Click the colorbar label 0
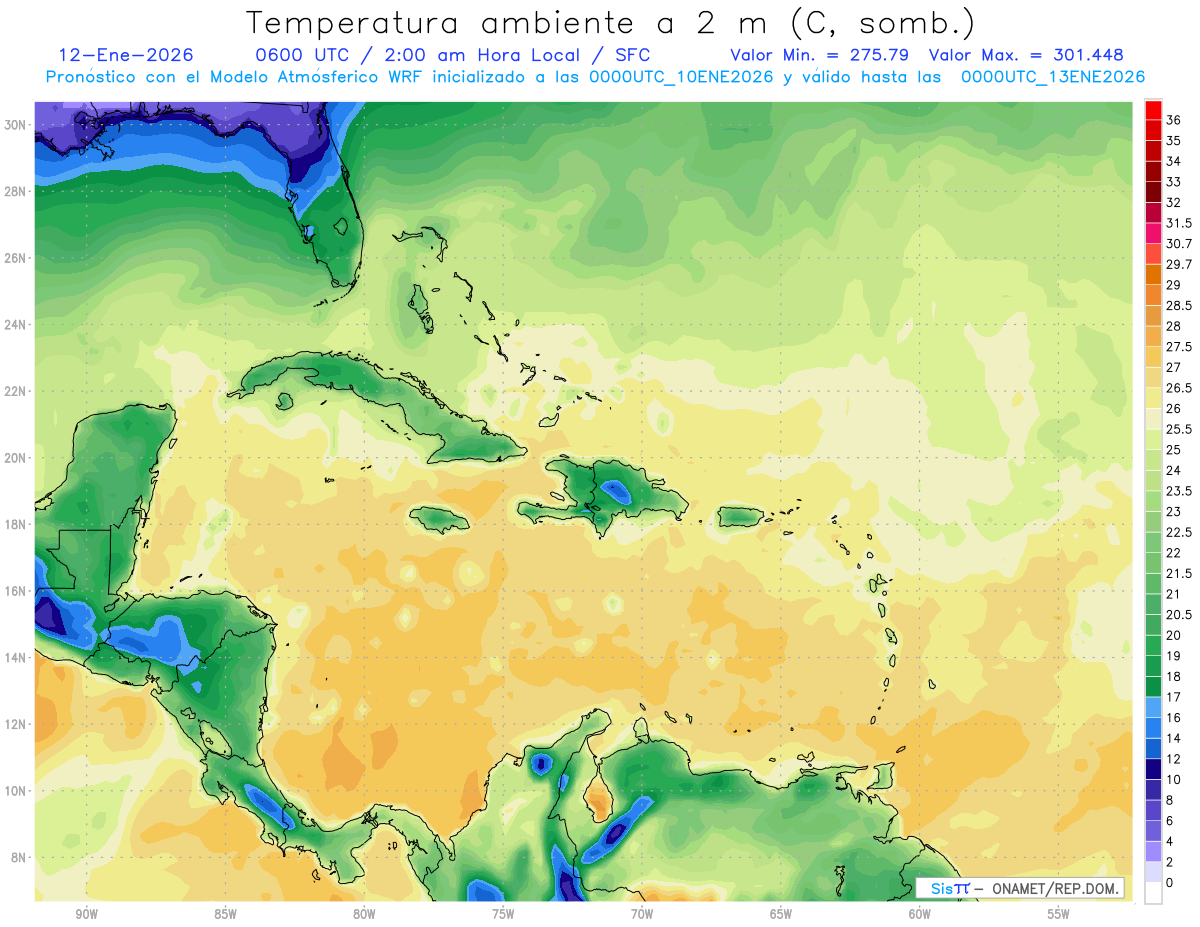This screenshot has height=927, width=1200. coord(1170,883)
